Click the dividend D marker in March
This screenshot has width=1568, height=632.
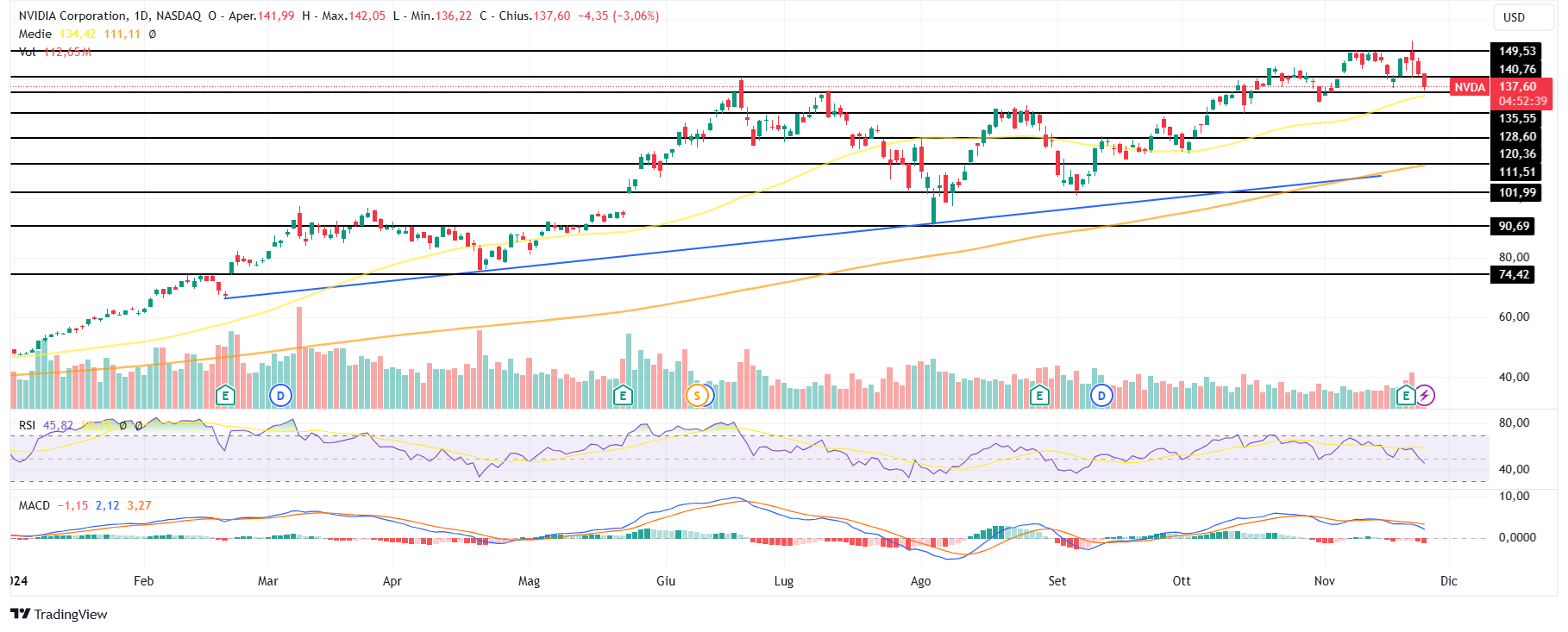[280, 396]
